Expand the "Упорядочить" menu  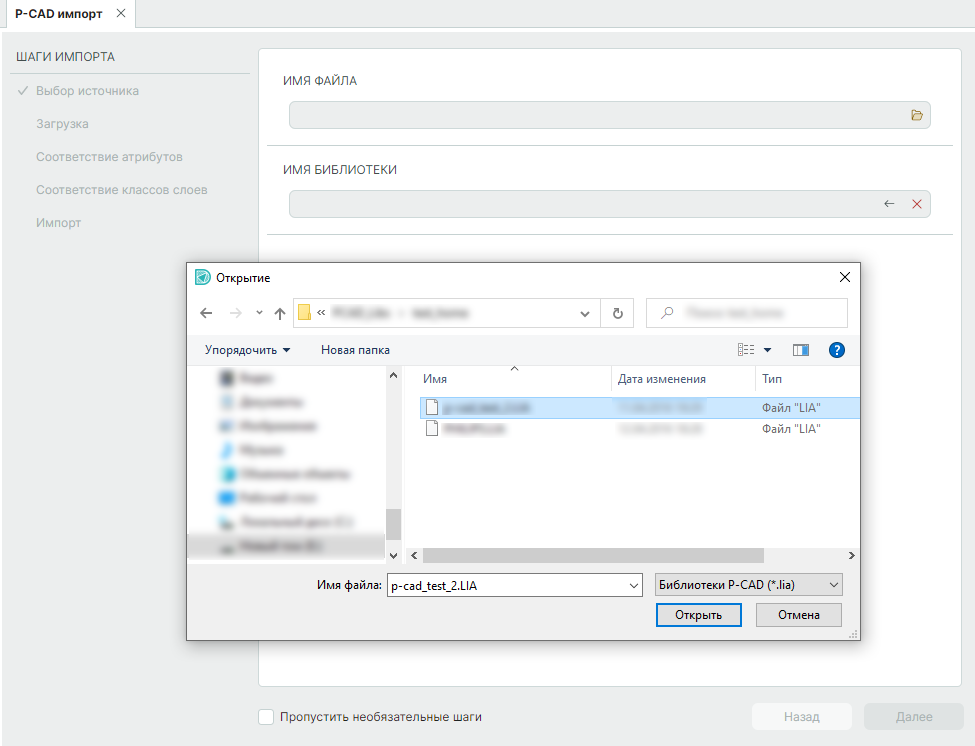pyautogui.click(x=247, y=350)
